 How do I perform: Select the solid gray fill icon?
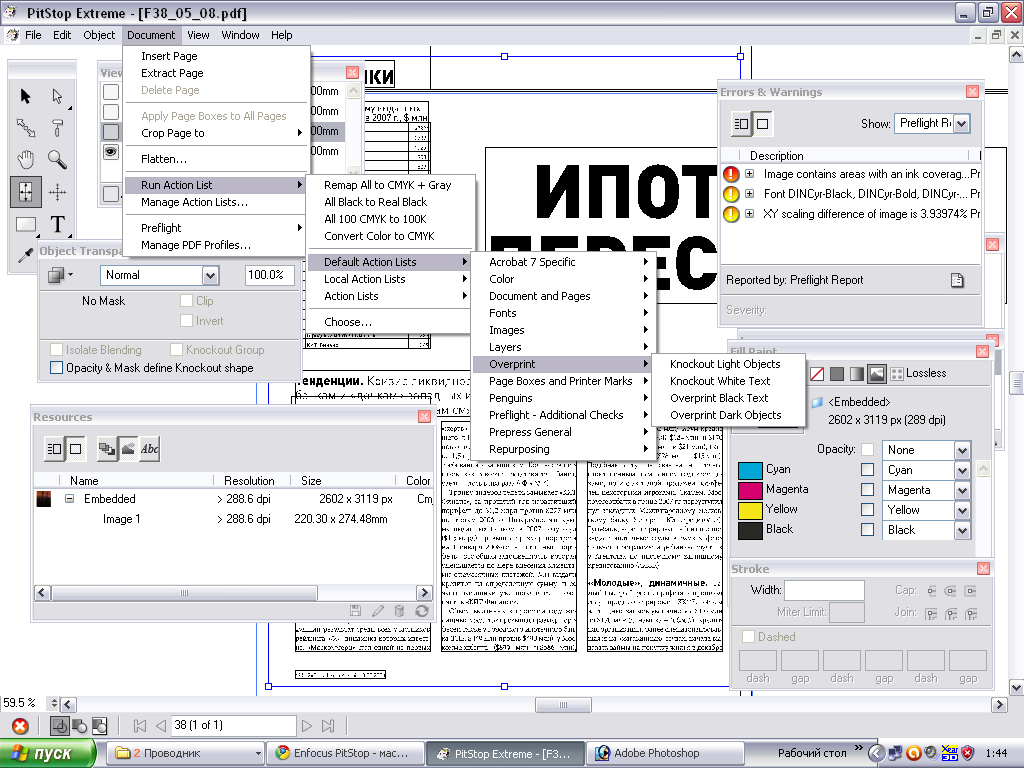[837, 374]
